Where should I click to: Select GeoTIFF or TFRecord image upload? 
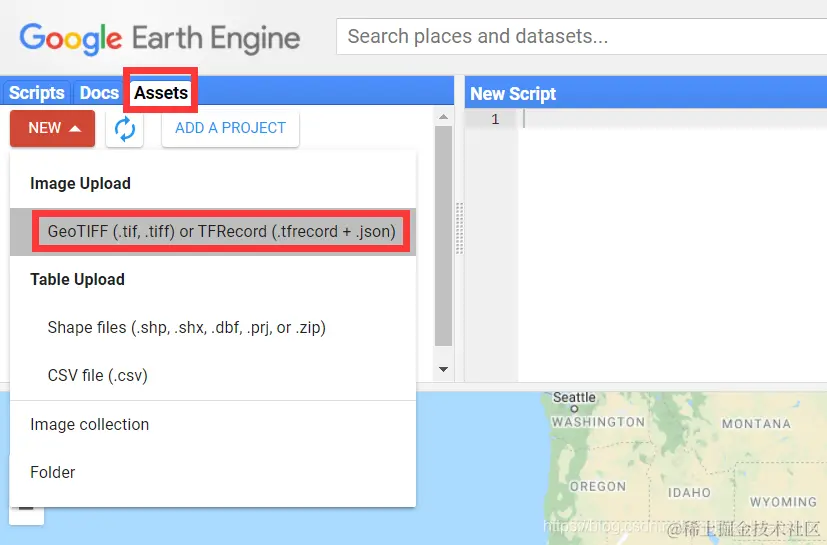tap(213, 232)
